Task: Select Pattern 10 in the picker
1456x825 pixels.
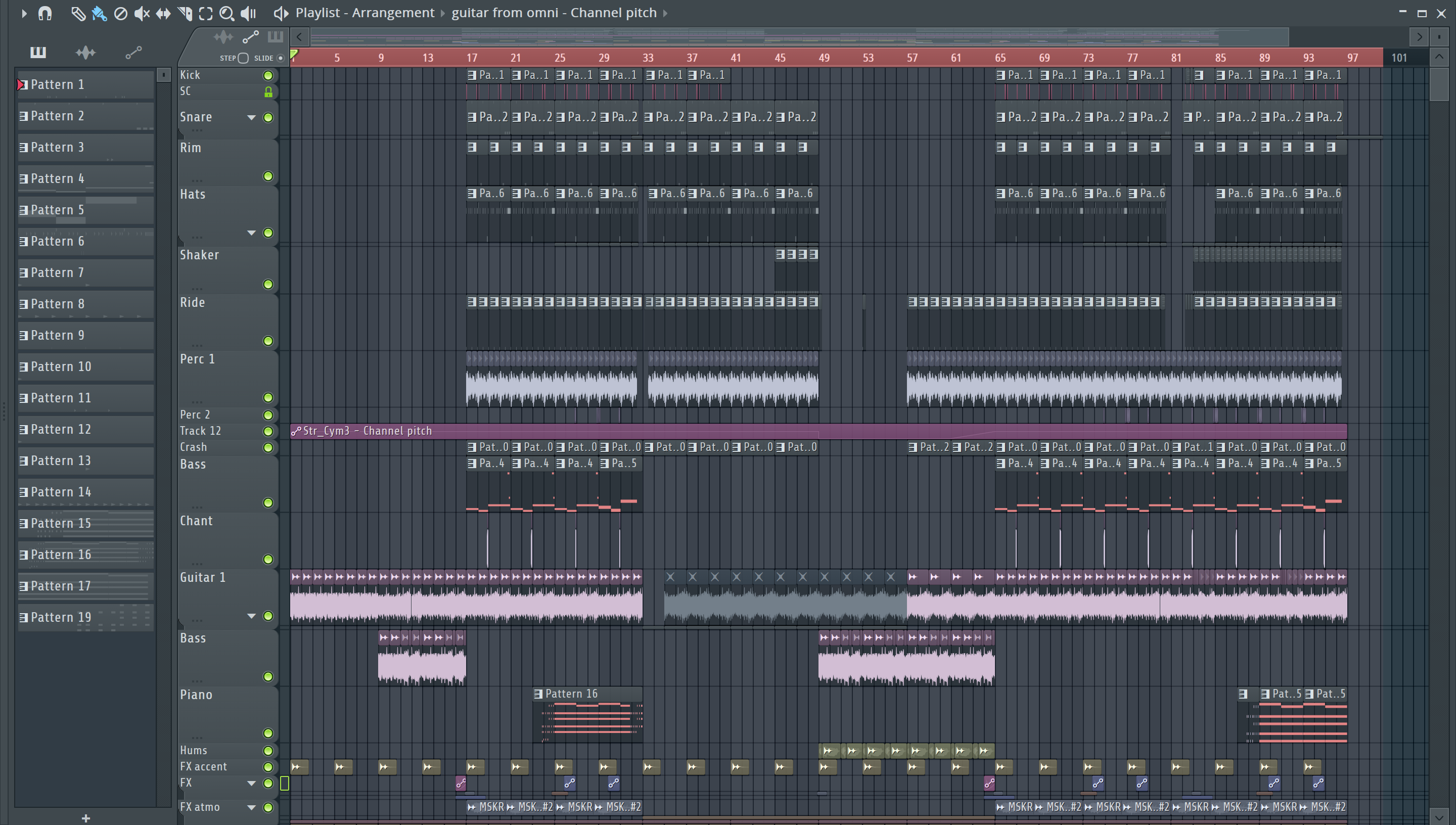Action: (85, 366)
